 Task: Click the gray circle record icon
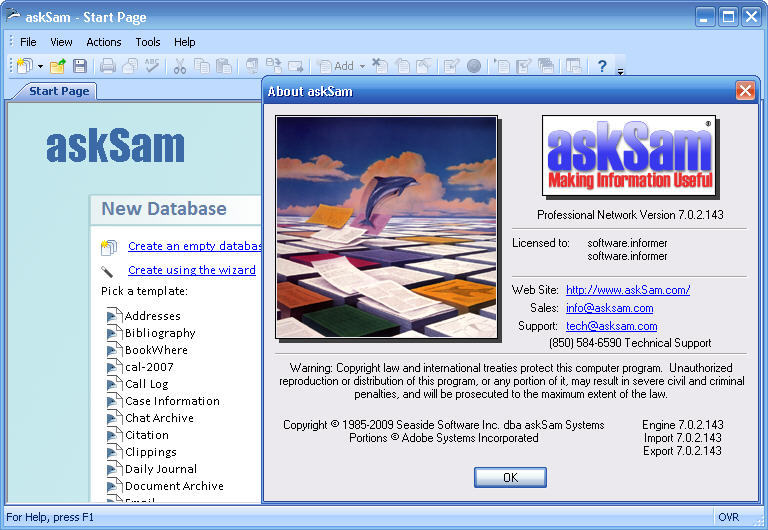click(474, 66)
